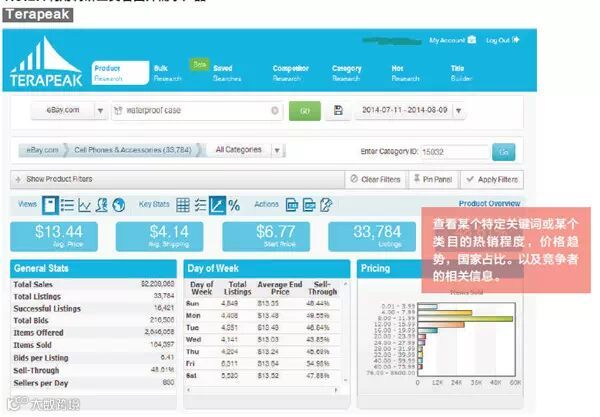Viewport: 600px width, 417px height.
Task: Click the My Account link
Action: click(x=452, y=40)
